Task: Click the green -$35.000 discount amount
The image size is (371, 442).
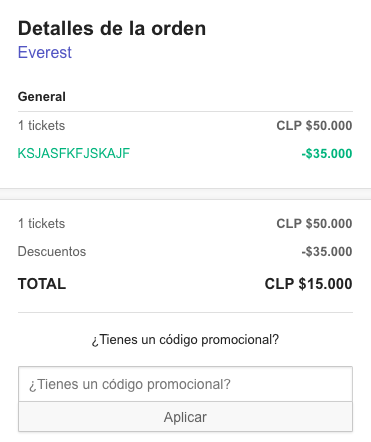Action: pos(327,154)
